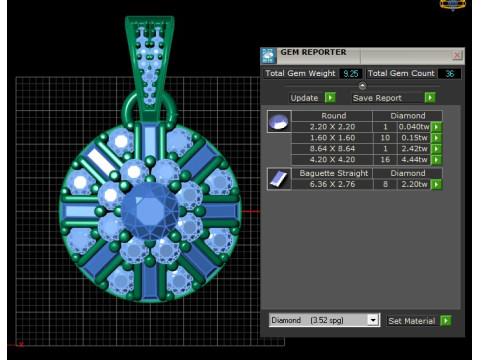
Task: Click the green arrow for 6.36 X 2.76 row
Action: (436, 184)
